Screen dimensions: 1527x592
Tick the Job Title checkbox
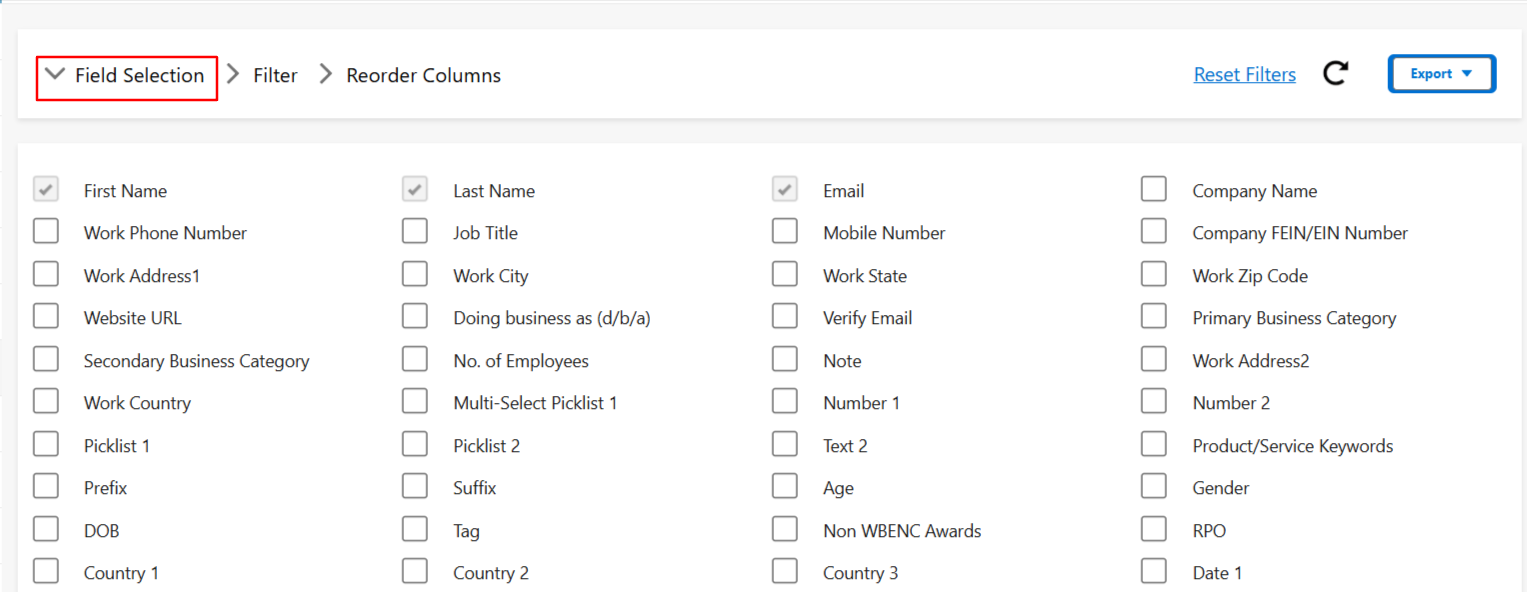(415, 232)
